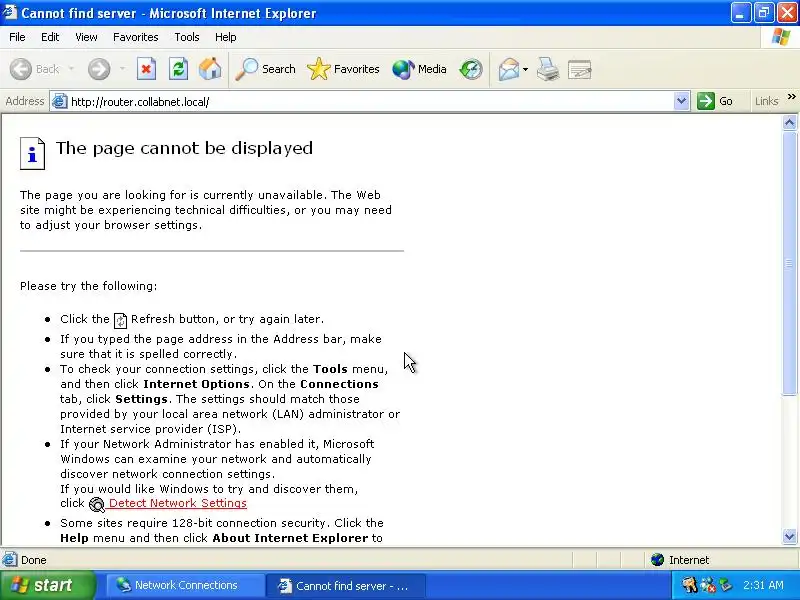
Task: Click the bold 'Internet Options' text
Action: click(196, 384)
